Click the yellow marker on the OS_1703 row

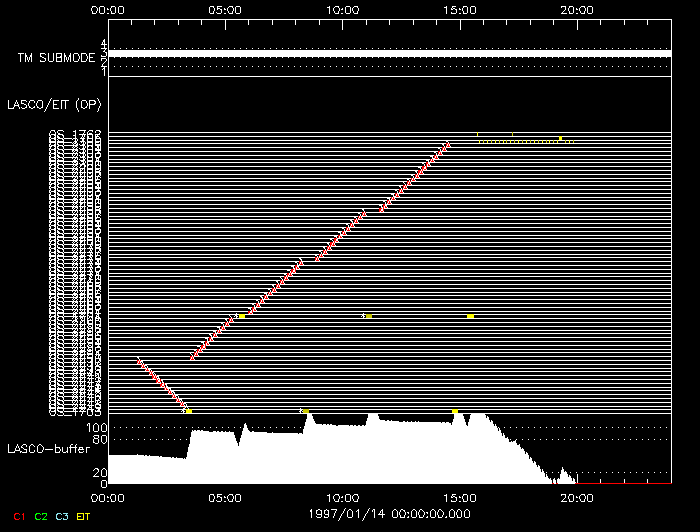click(x=188, y=411)
